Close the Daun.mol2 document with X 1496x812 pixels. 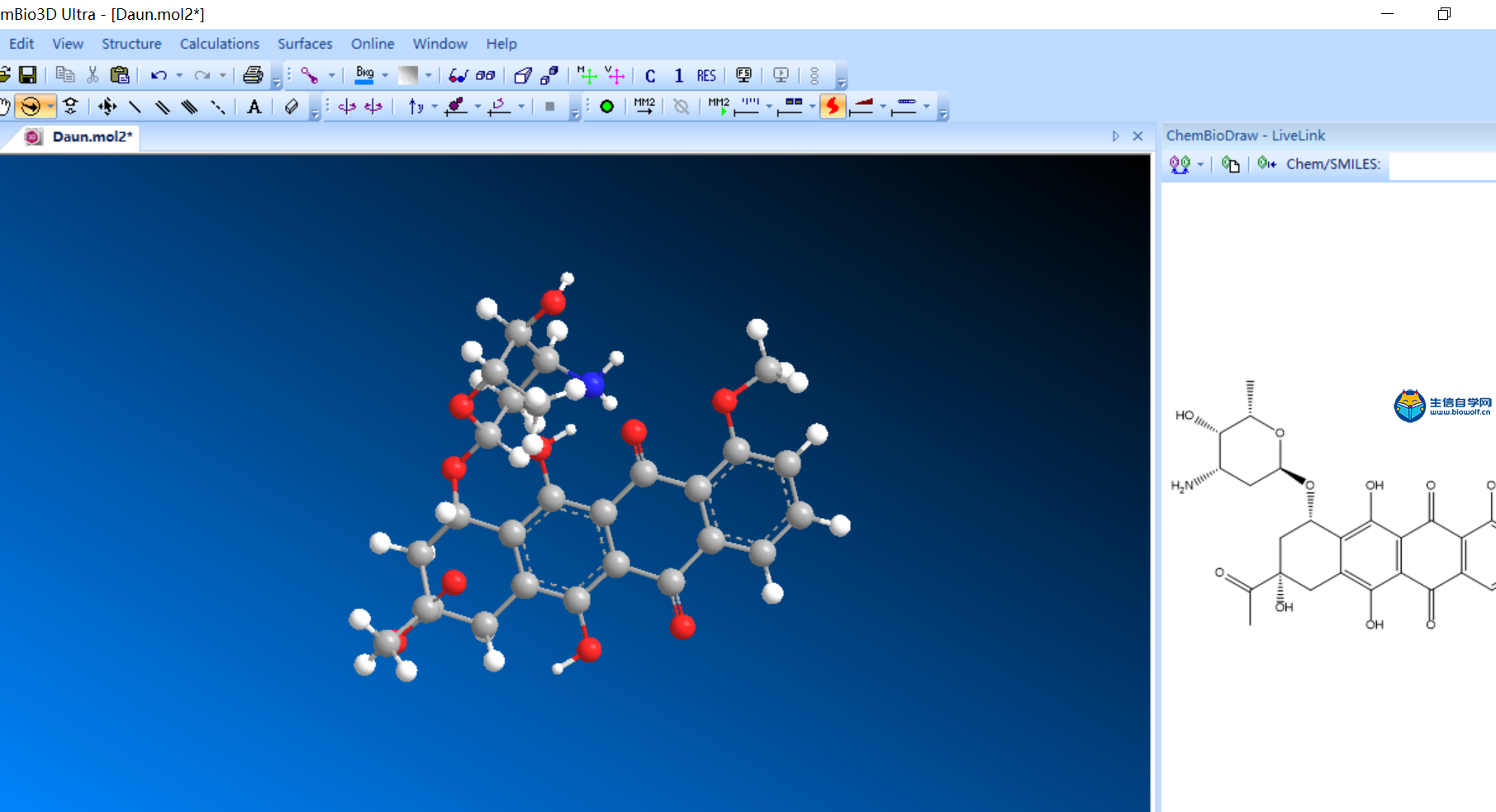[1137, 135]
